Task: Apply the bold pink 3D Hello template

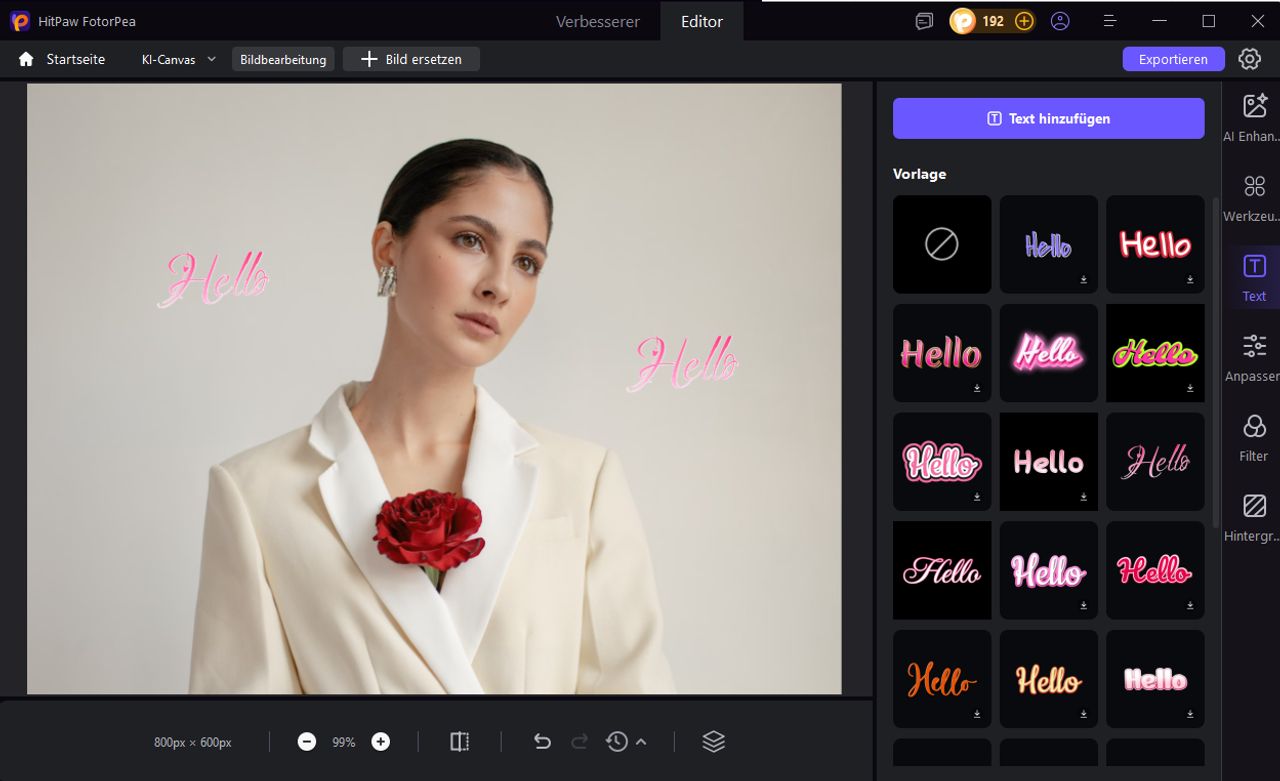Action: click(942, 353)
